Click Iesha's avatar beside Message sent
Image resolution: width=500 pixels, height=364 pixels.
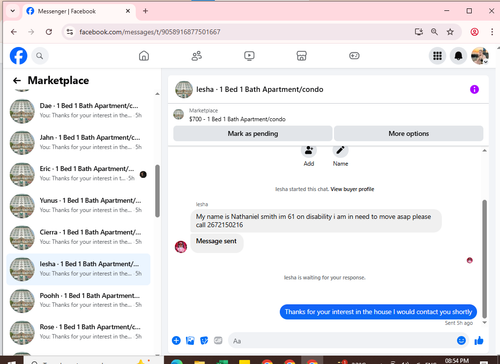181,247
